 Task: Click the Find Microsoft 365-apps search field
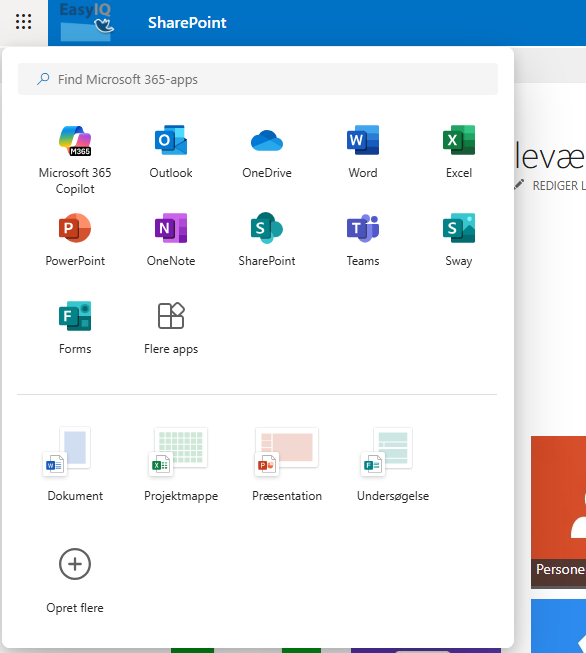coord(258,79)
